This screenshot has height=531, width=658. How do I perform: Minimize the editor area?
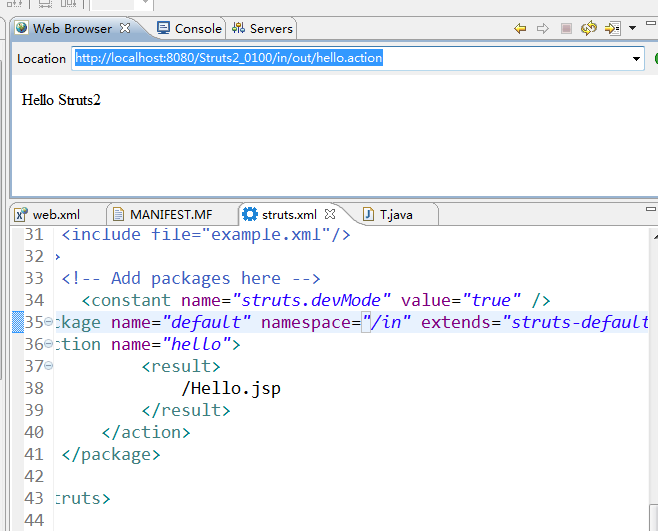[651, 209]
